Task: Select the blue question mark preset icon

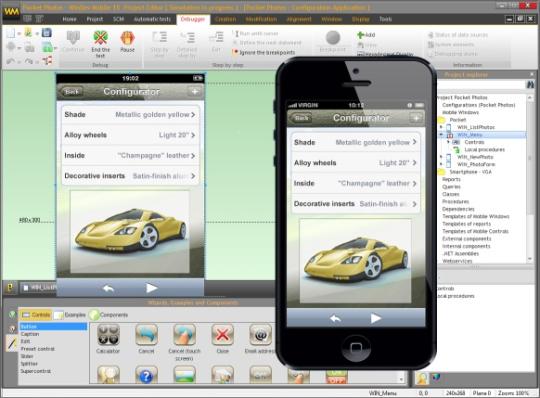Action: 146,375
